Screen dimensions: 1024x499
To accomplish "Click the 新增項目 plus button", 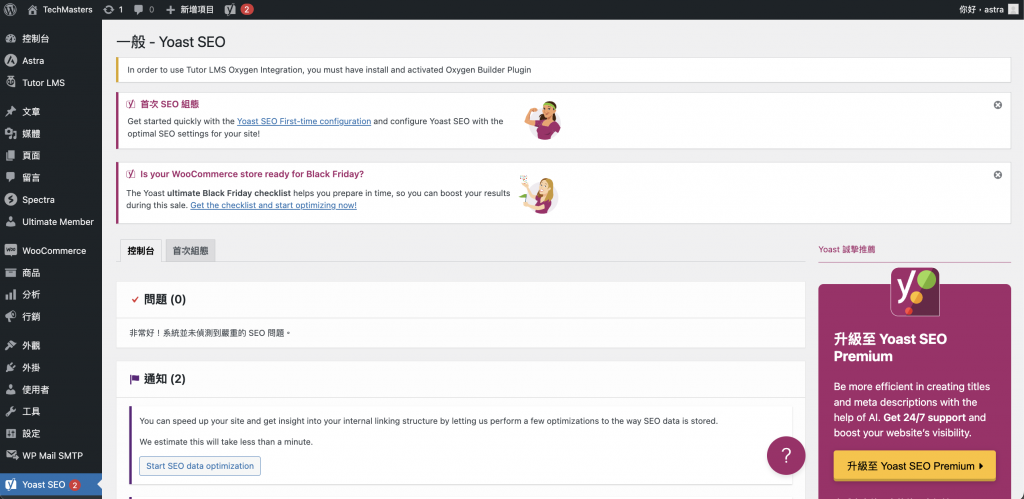I will tap(190, 10).
